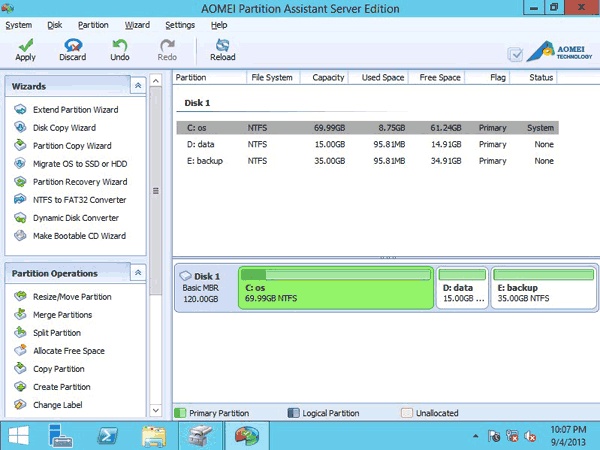This screenshot has width=600, height=450.
Task: Click the network status tray icon
Action: tap(512, 436)
